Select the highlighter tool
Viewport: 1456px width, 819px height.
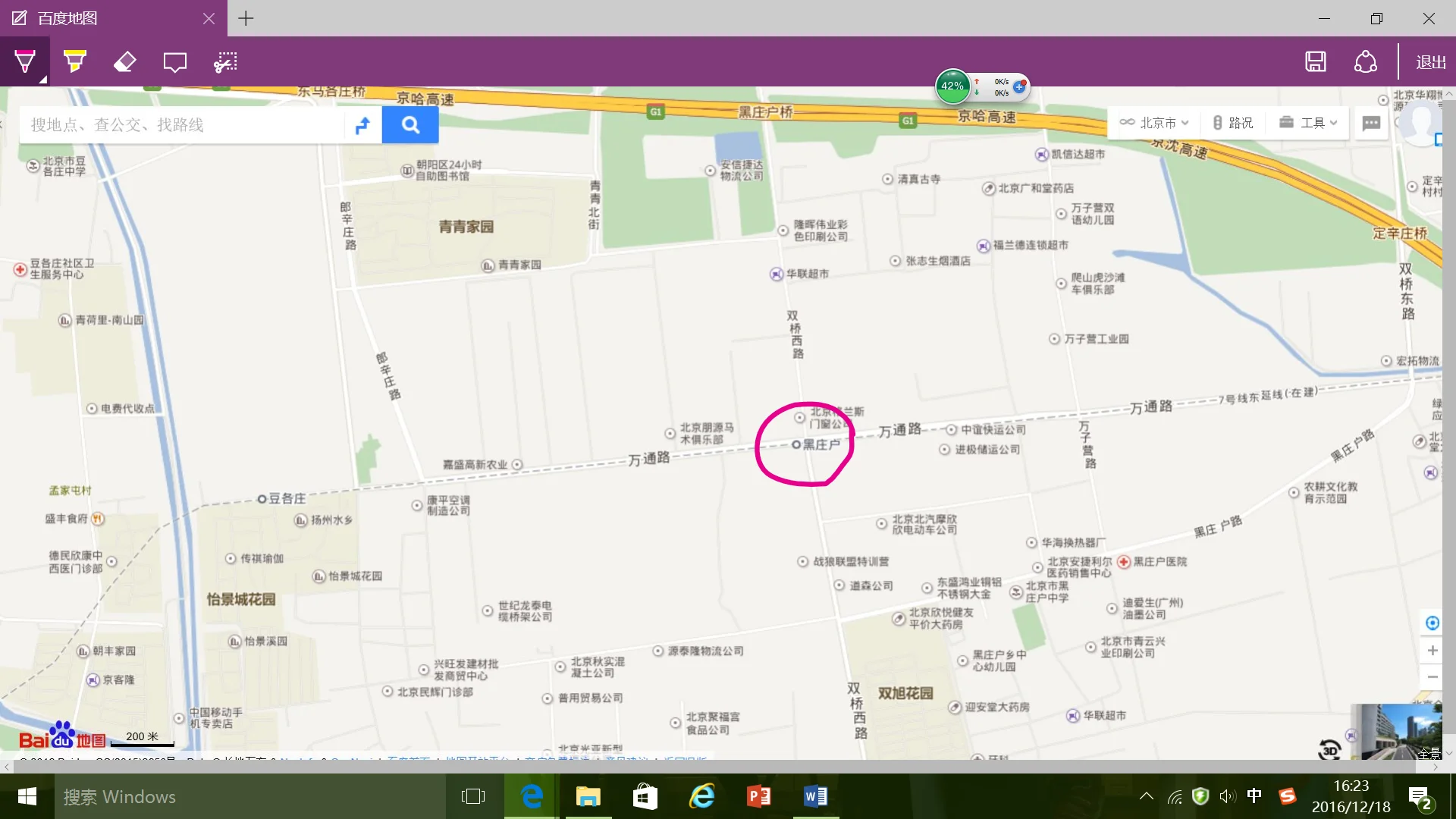[74, 61]
